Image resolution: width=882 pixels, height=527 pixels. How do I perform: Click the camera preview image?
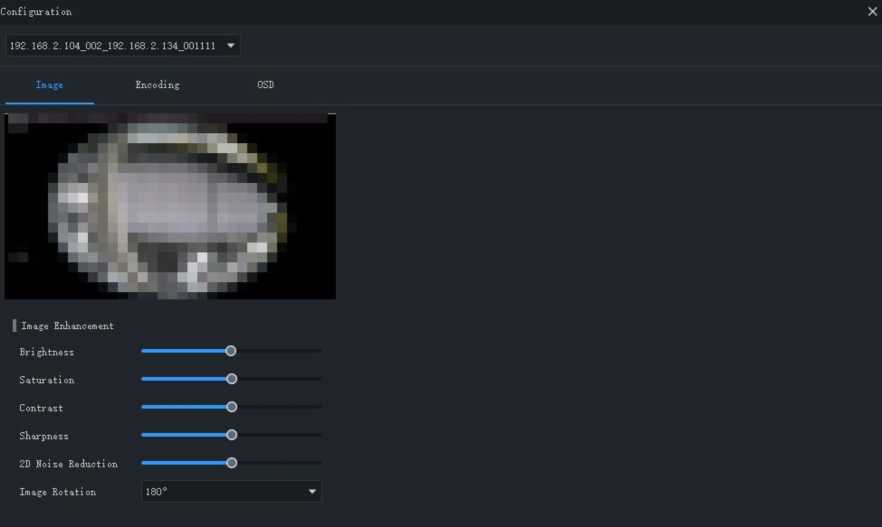[170, 206]
